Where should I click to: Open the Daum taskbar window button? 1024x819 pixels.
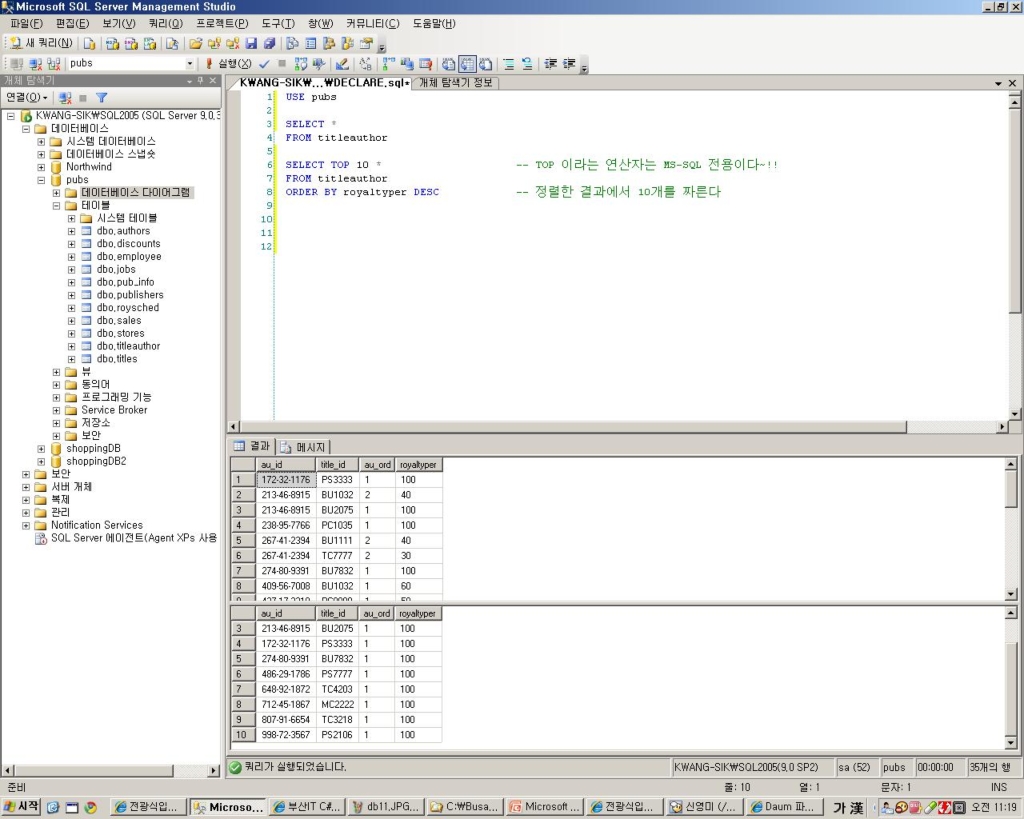tap(782, 807)
